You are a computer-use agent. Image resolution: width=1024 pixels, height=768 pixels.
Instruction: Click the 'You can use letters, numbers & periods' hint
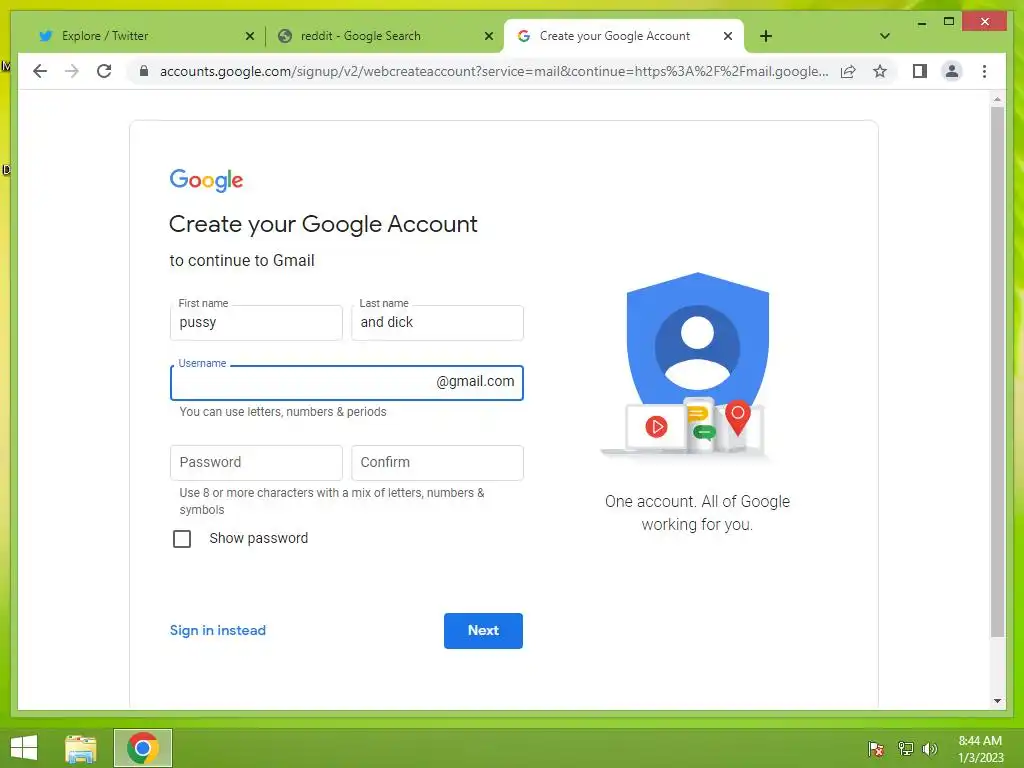[x=283, y=412]
